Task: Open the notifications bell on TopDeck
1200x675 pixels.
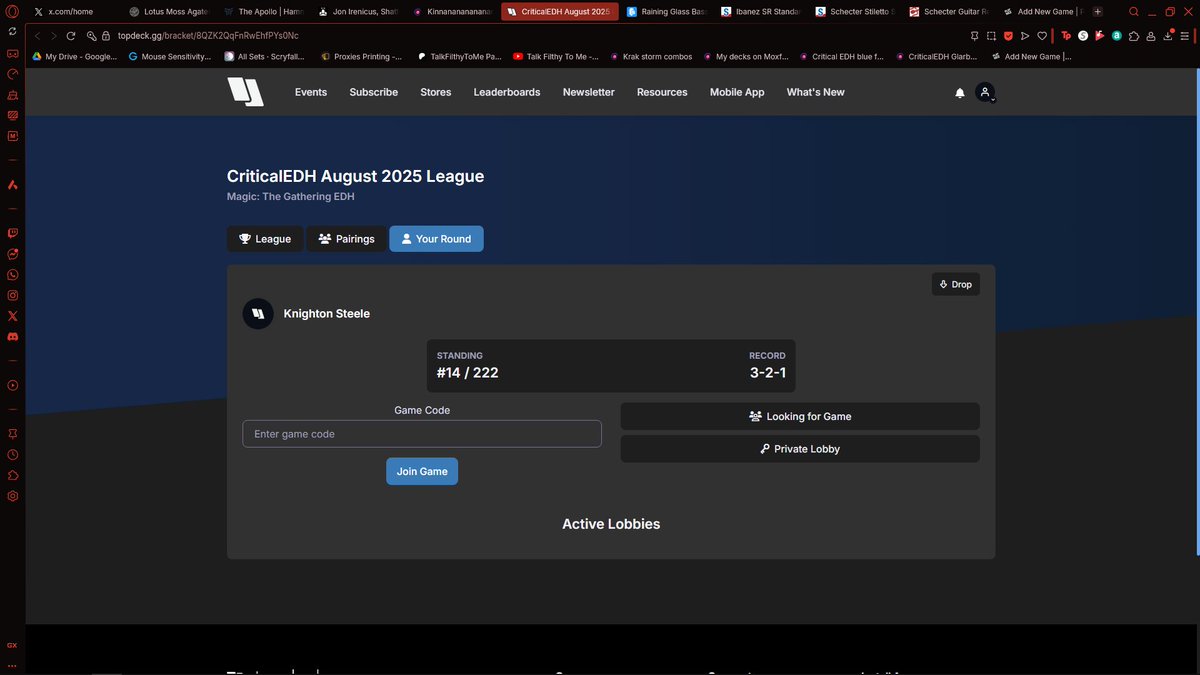Action: tap(960, 93)
